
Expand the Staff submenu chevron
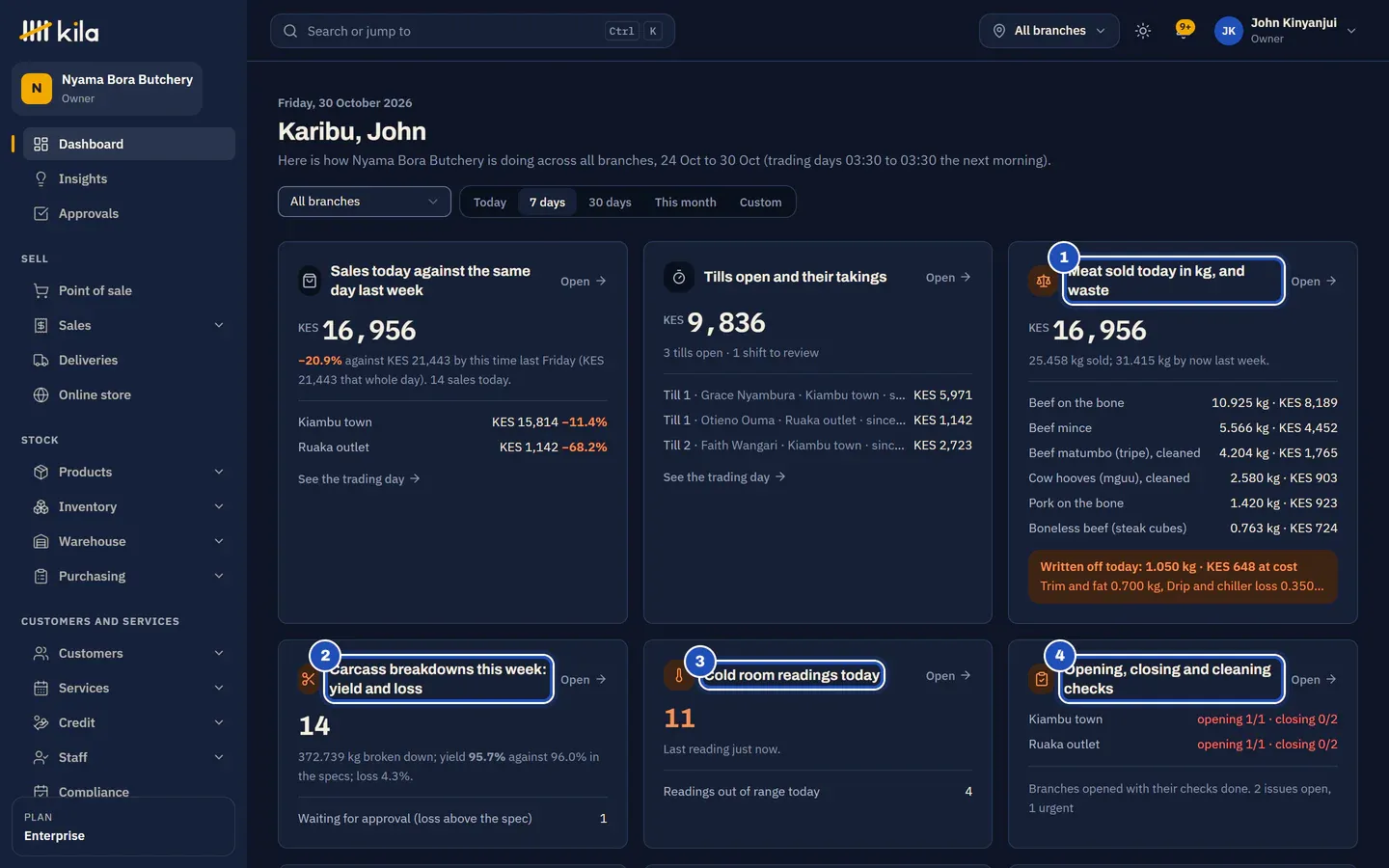219,757
